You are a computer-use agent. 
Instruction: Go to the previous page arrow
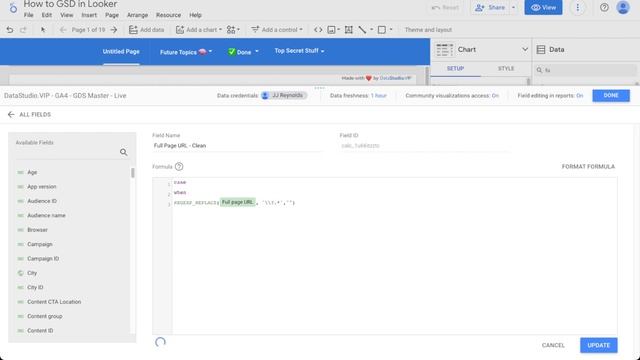(x=63, y=30)
